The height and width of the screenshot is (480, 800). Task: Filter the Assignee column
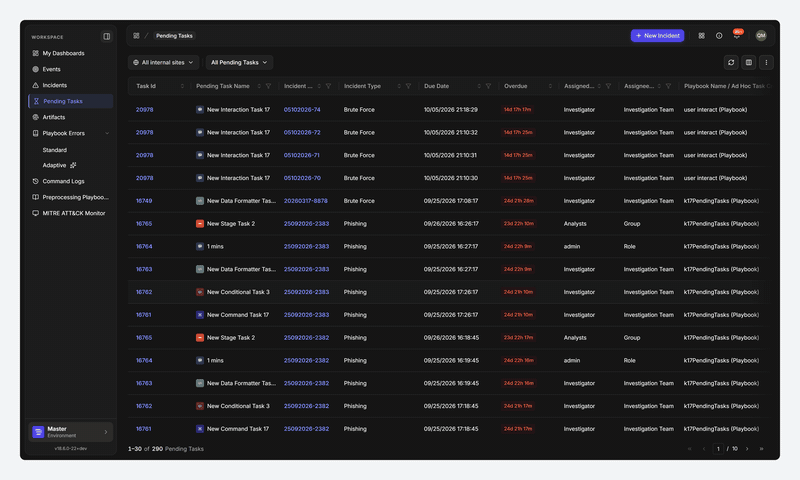point(668,86)
